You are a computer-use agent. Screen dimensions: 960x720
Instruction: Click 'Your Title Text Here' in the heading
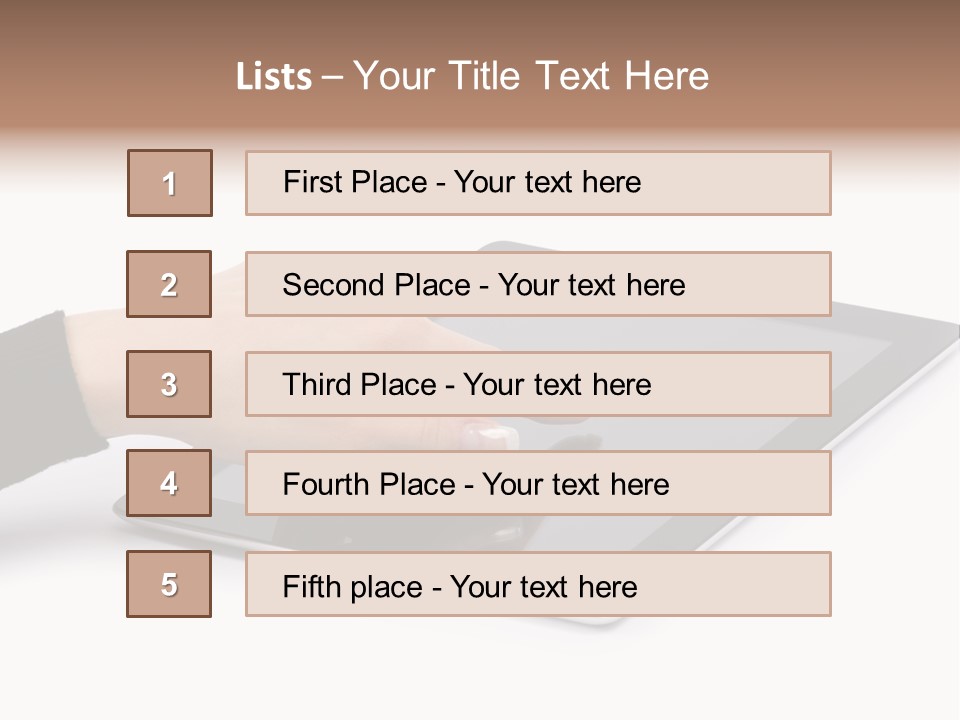coord(531,77)
